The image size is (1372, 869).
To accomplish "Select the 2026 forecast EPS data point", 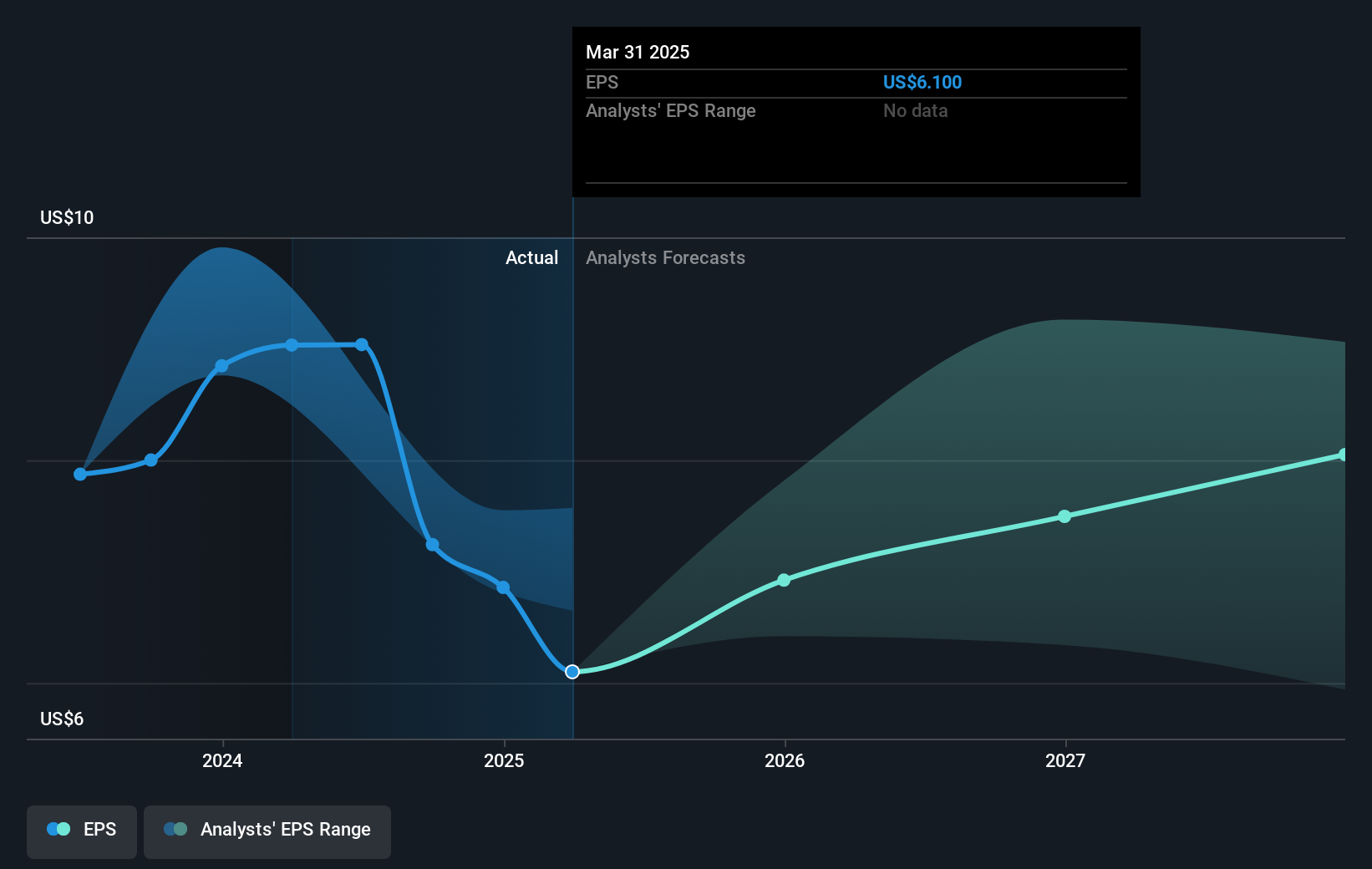I will pyautogui.click(x=784, y=580).
